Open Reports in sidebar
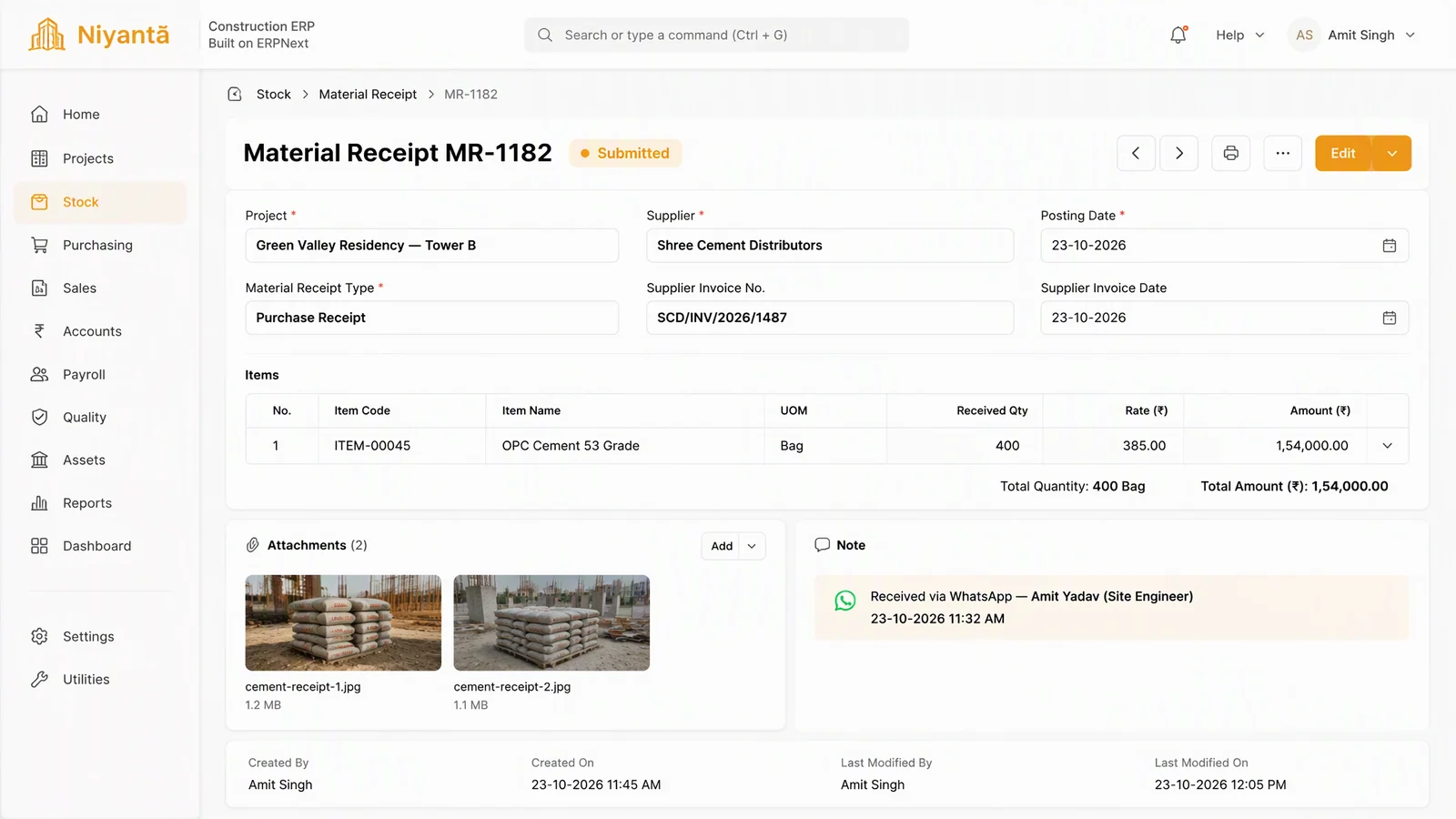 [100, 503]
